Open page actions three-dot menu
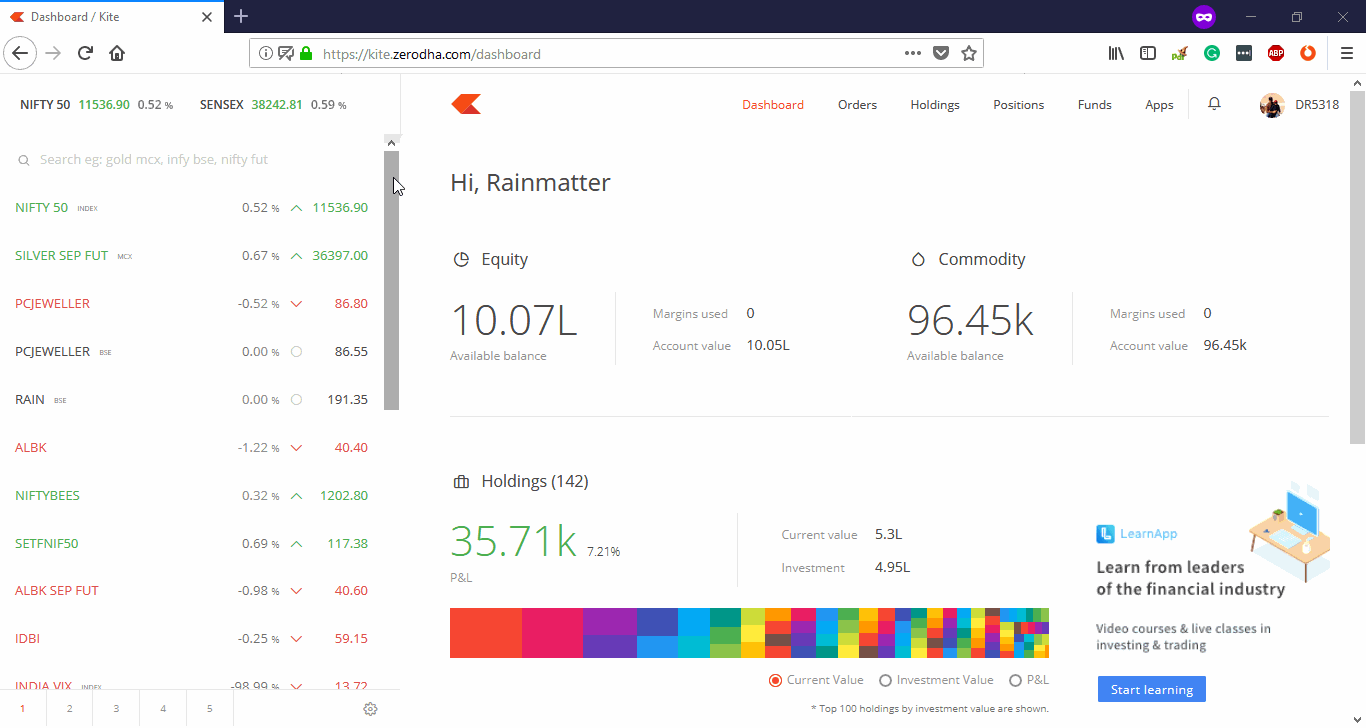The height and width of the screenshot is (728, 1366). pyautogui.click(x=912, y=53)
